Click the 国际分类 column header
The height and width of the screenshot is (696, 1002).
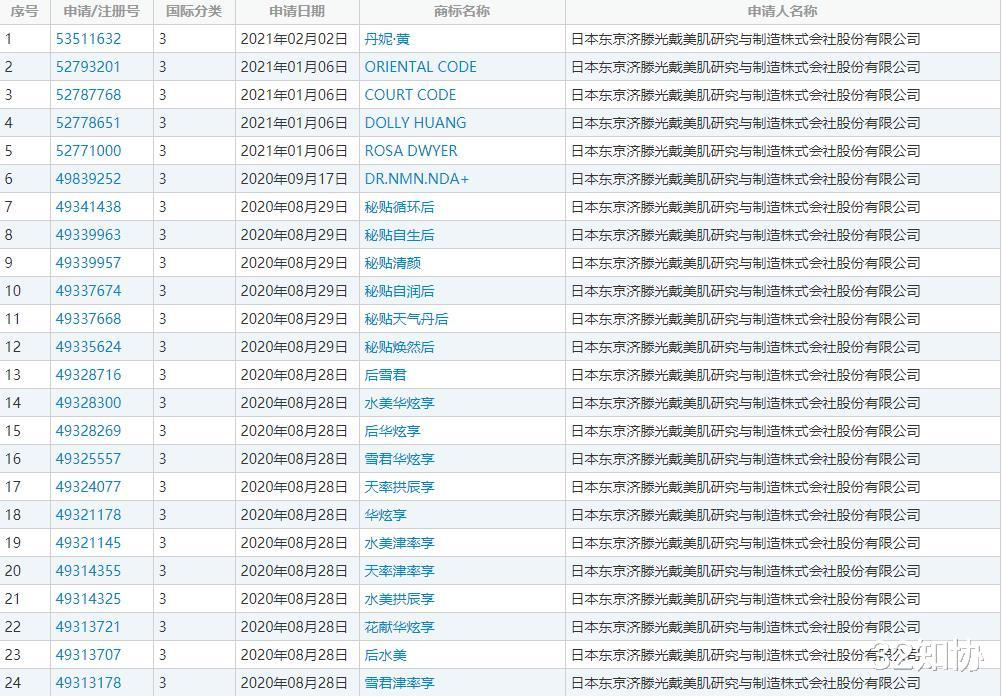pyautogui.click(x=194, y=12)
